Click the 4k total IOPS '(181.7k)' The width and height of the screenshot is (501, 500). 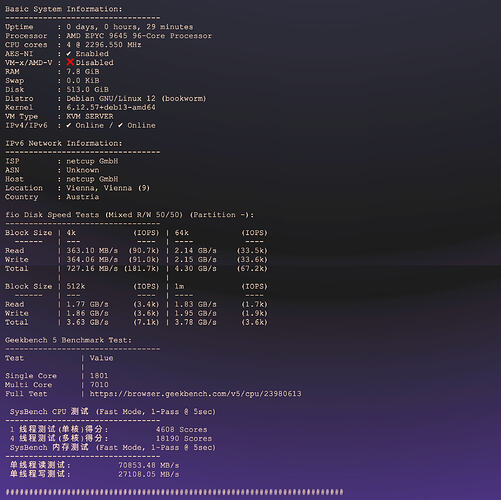141,269
